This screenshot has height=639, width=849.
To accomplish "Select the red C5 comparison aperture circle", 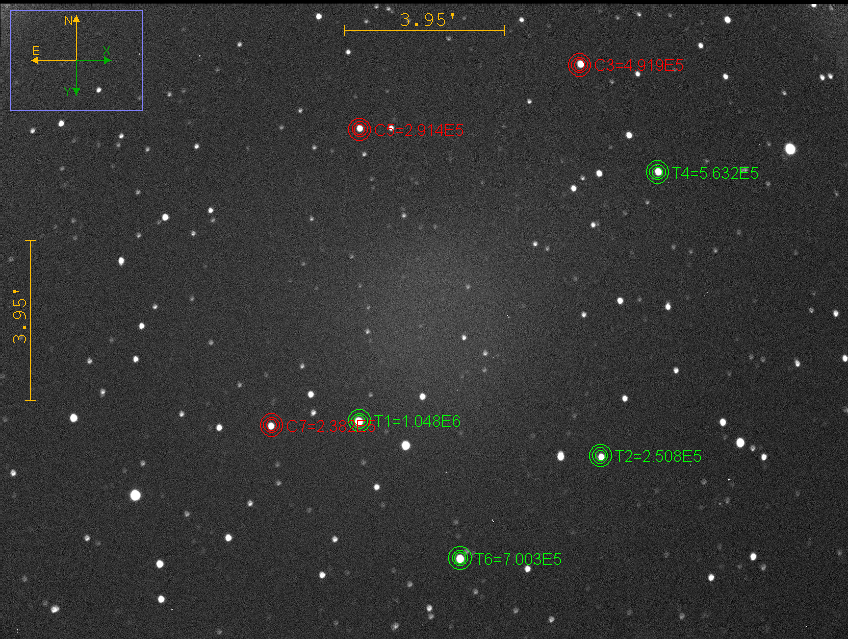I will (359, 128).
